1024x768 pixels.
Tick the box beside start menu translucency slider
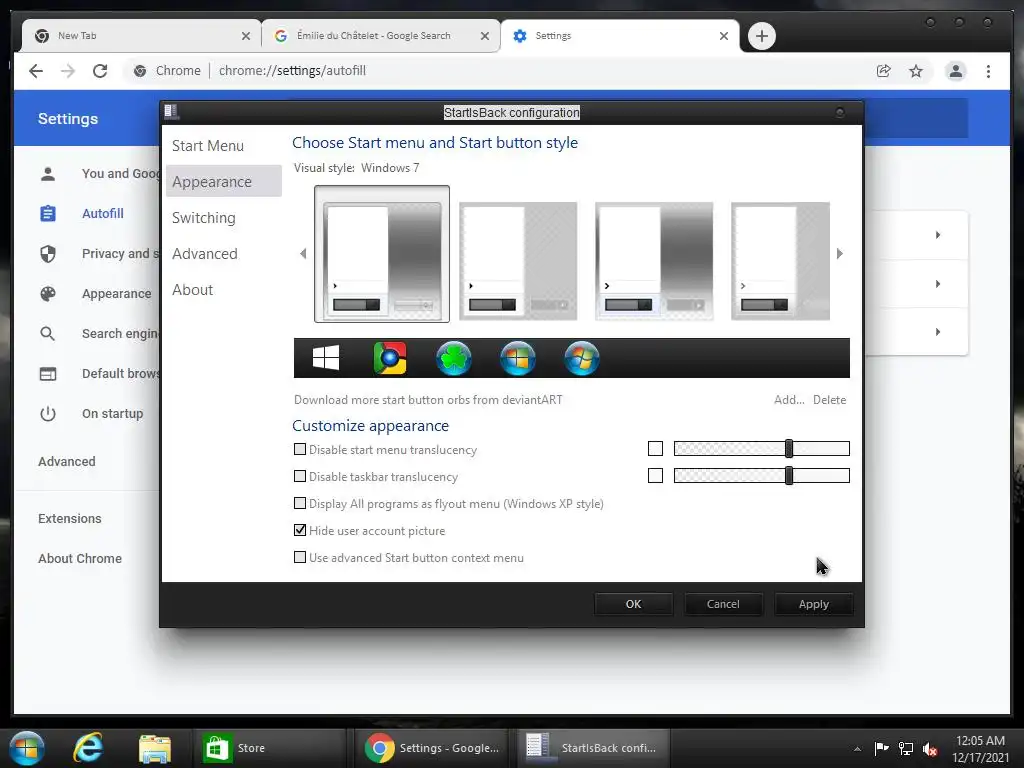(655, 449)
